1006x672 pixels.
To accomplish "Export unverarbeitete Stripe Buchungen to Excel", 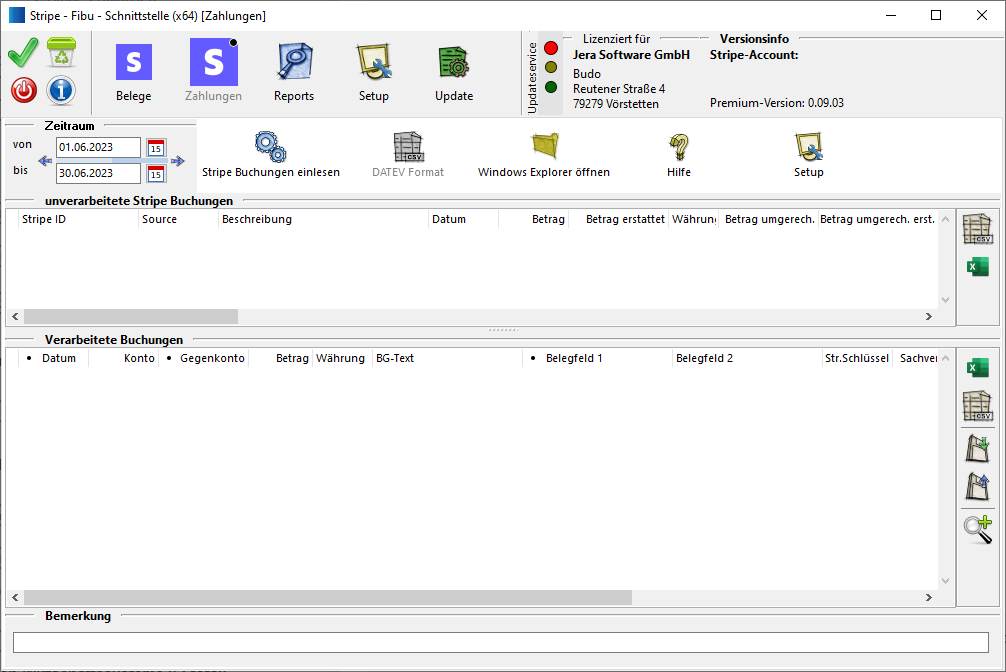I will 977,267.
